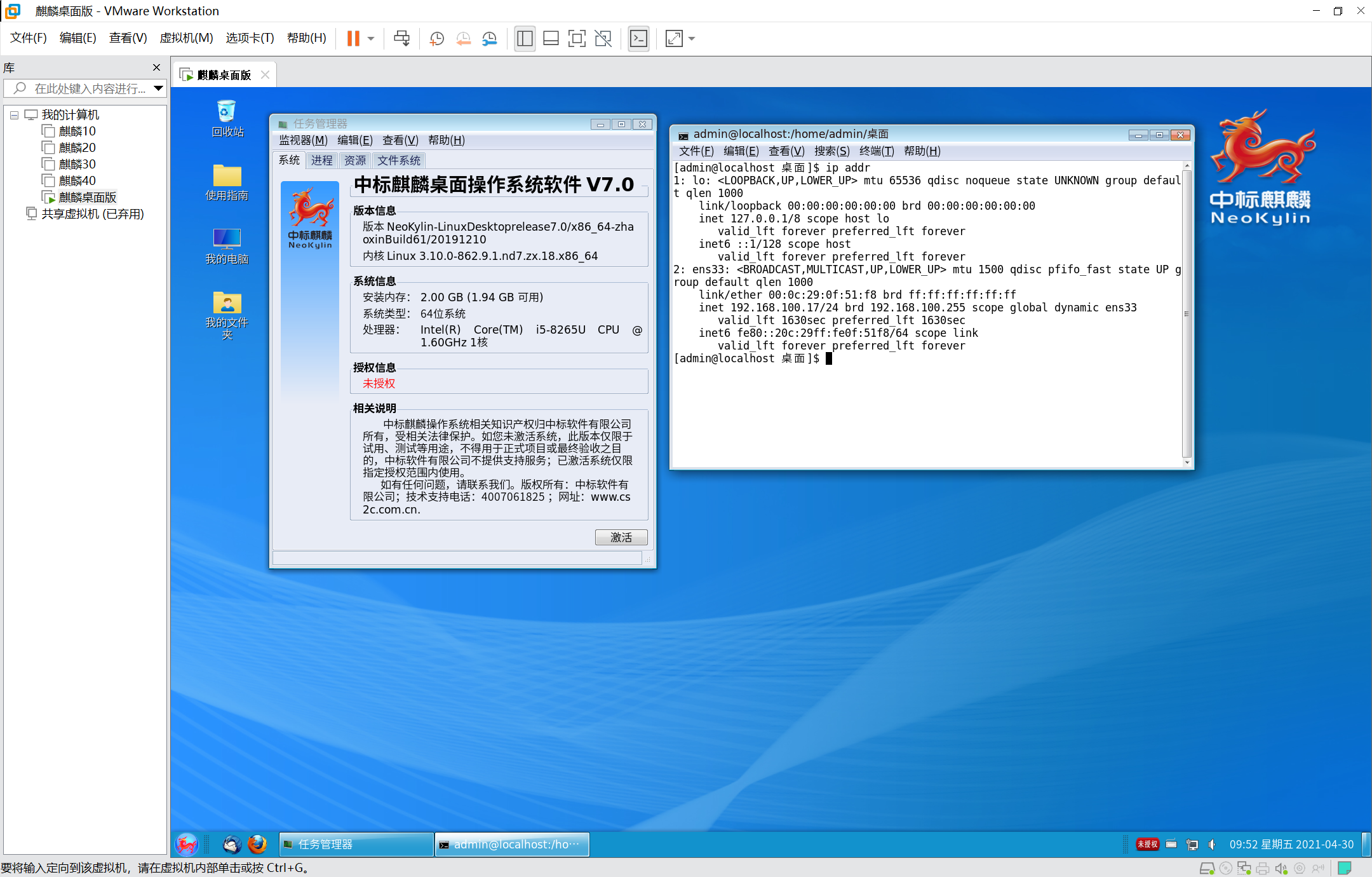Switch to the 进程 tab
This screenshot has width=1372, height=877.
point(321,160)
